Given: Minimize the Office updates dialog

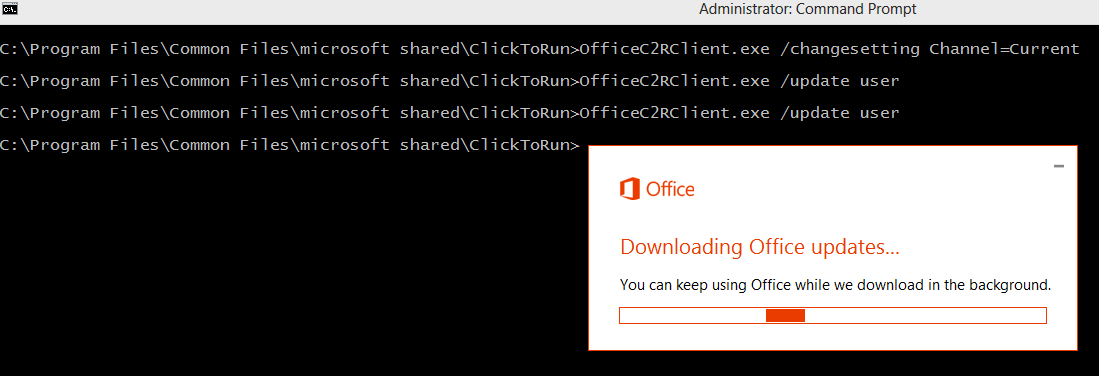Looking at the screenshot, I should click(x=1058, y=166).
